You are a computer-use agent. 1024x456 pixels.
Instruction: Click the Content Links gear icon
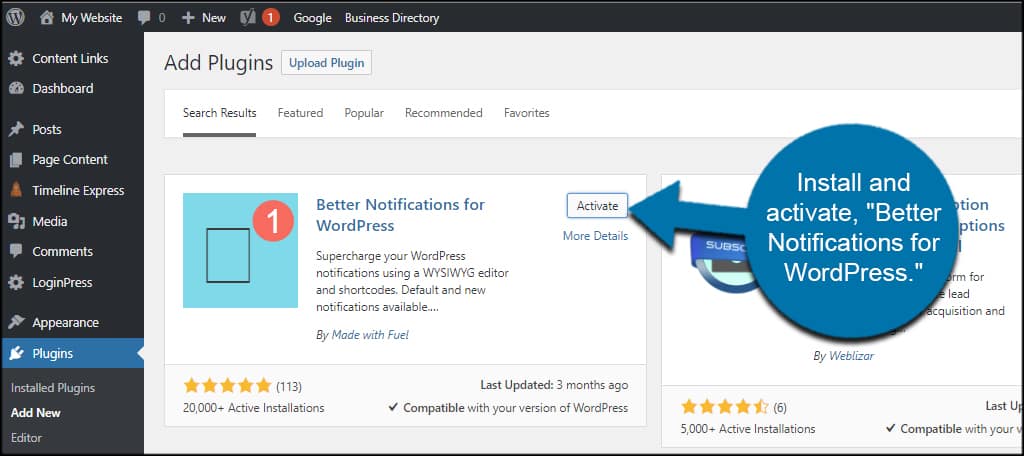coord(16,59)
